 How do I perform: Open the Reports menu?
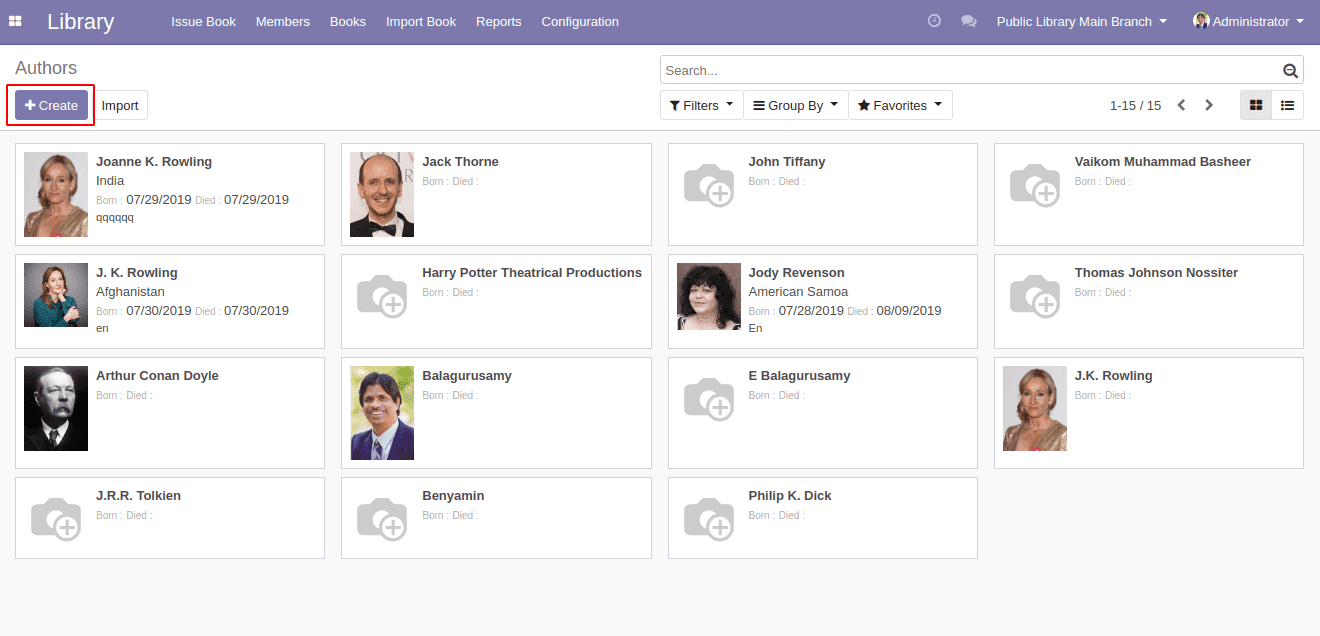tap(499, 21)
